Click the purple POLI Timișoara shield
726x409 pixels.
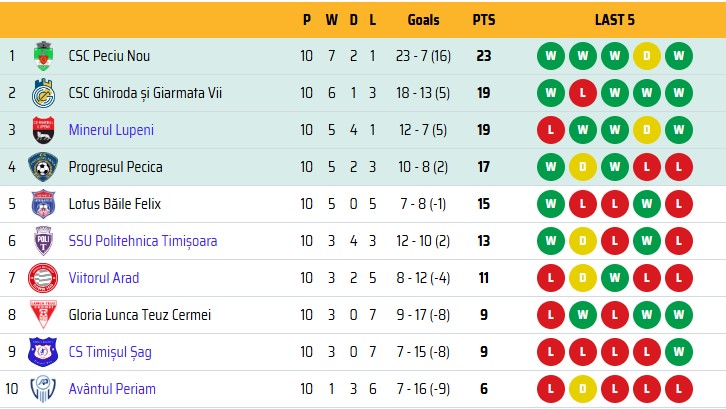click(43, 241)
